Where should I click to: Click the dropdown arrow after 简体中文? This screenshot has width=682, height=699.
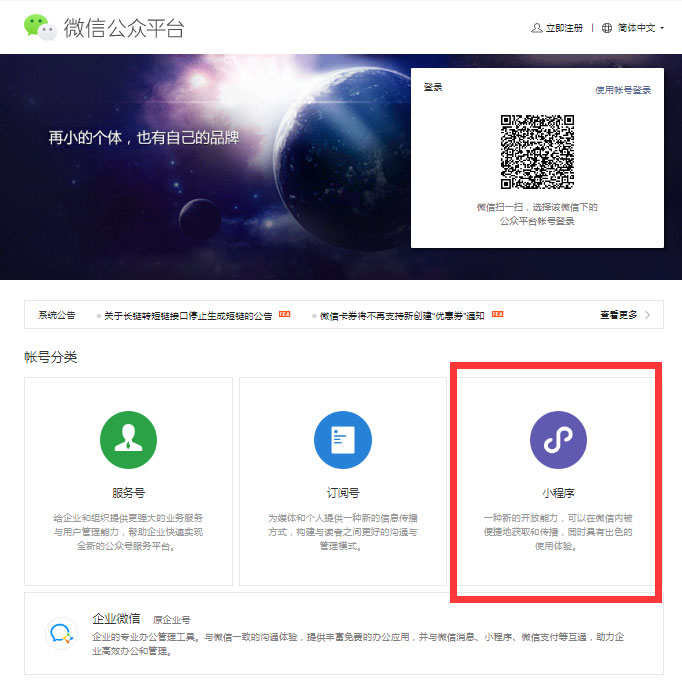(x=662, y=28)
